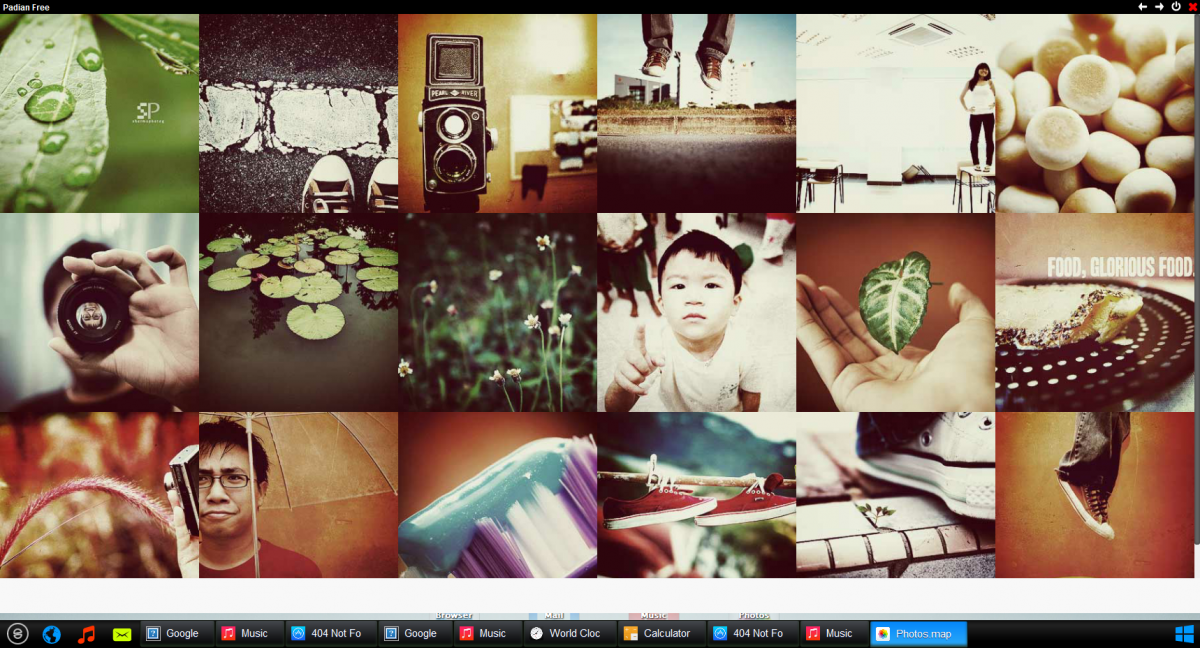Open the Pearl River vintage camera photo
Screen dimensions: 1200x648
click(x=497, y=113)
